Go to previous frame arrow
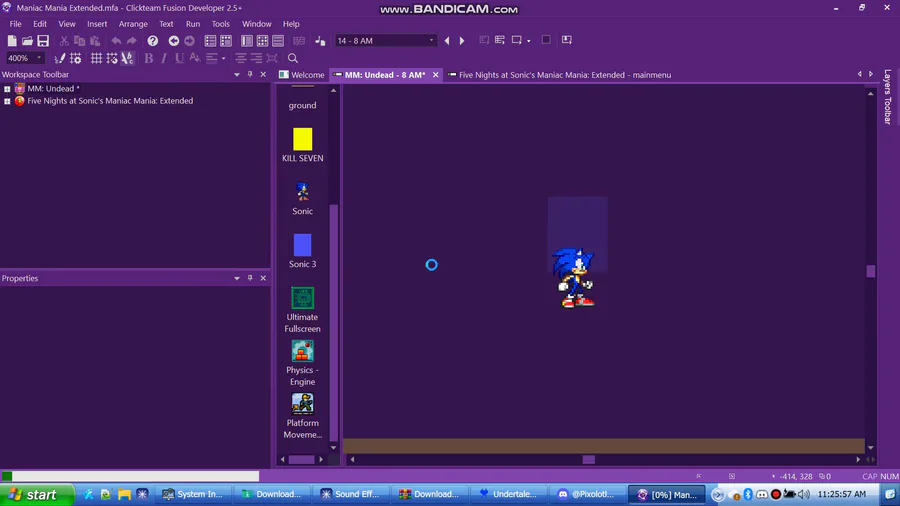 447,41
